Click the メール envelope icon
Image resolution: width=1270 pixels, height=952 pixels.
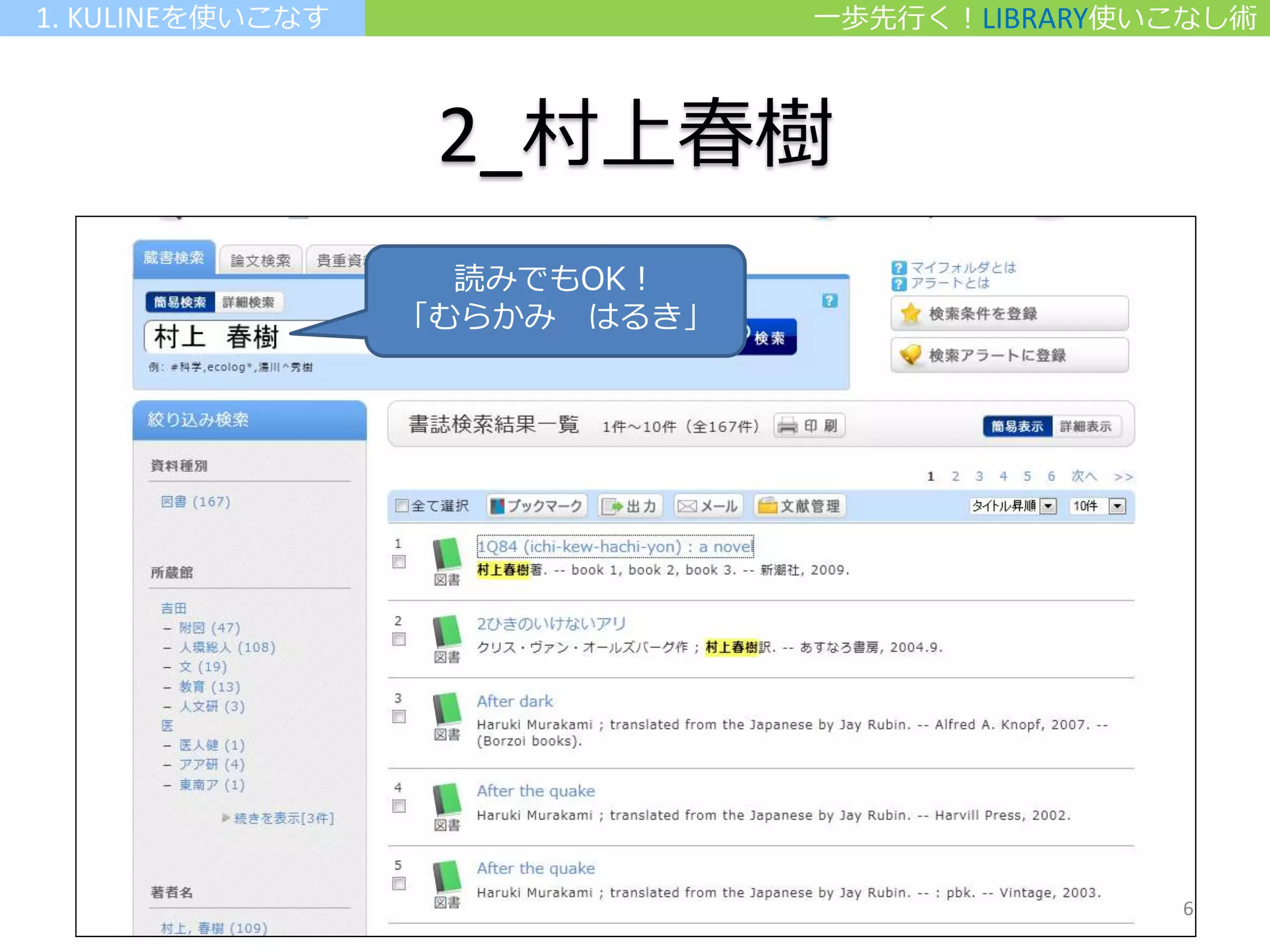687,506
